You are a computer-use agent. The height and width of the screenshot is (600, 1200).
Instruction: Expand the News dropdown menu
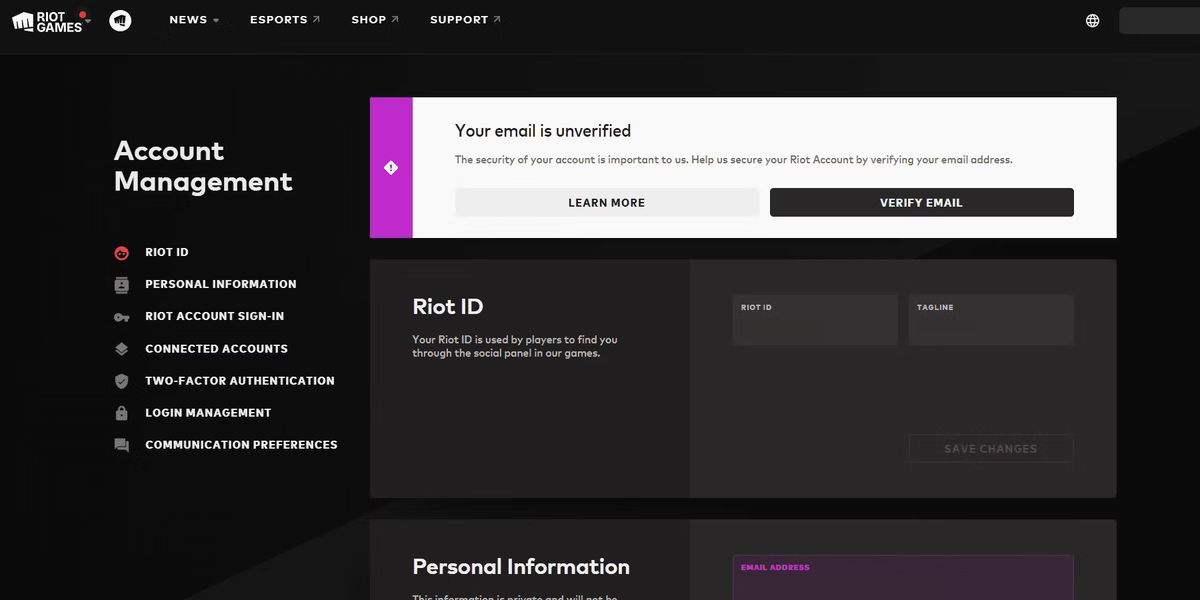(x=194, y=20)
